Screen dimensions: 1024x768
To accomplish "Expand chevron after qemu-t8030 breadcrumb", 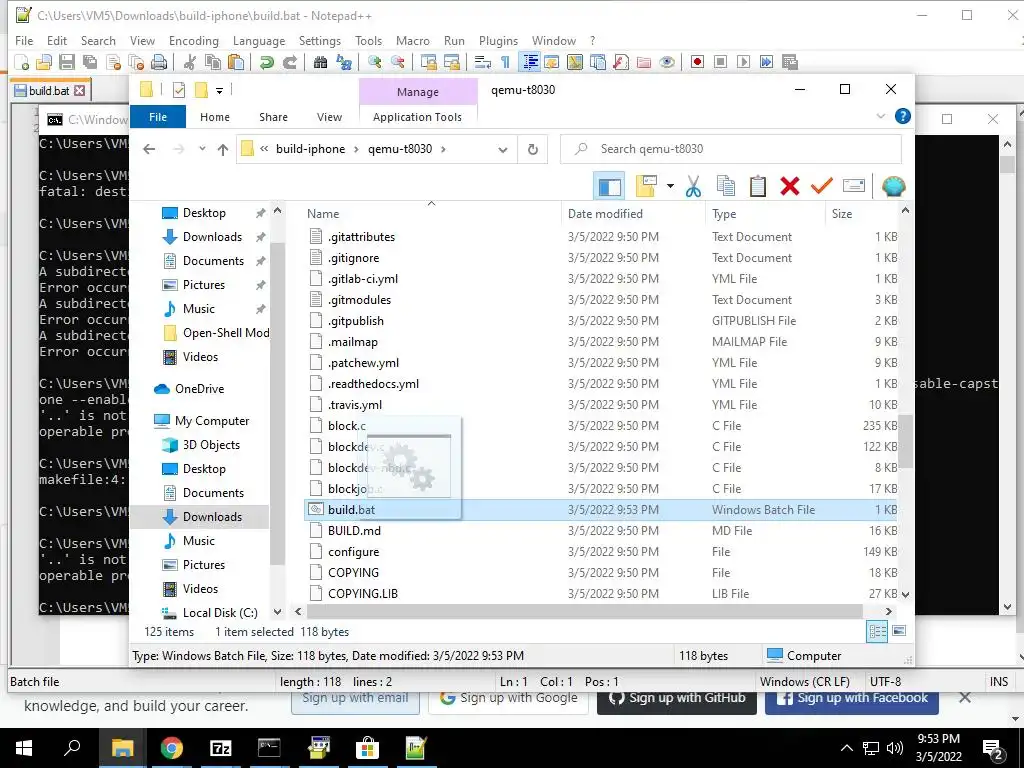I will (443, 149).
